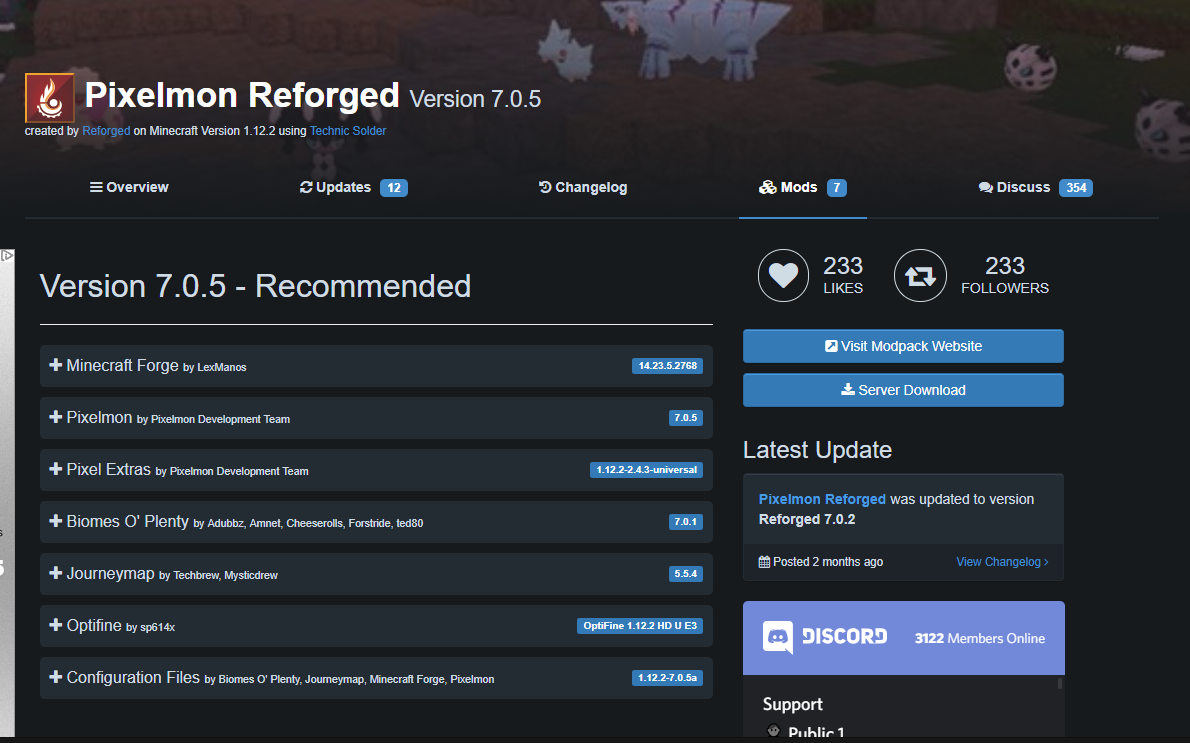Click the Version 7.0.5 - Recommended heading
The width and height of the screenshot is (1190, 743).
(255, 286)
